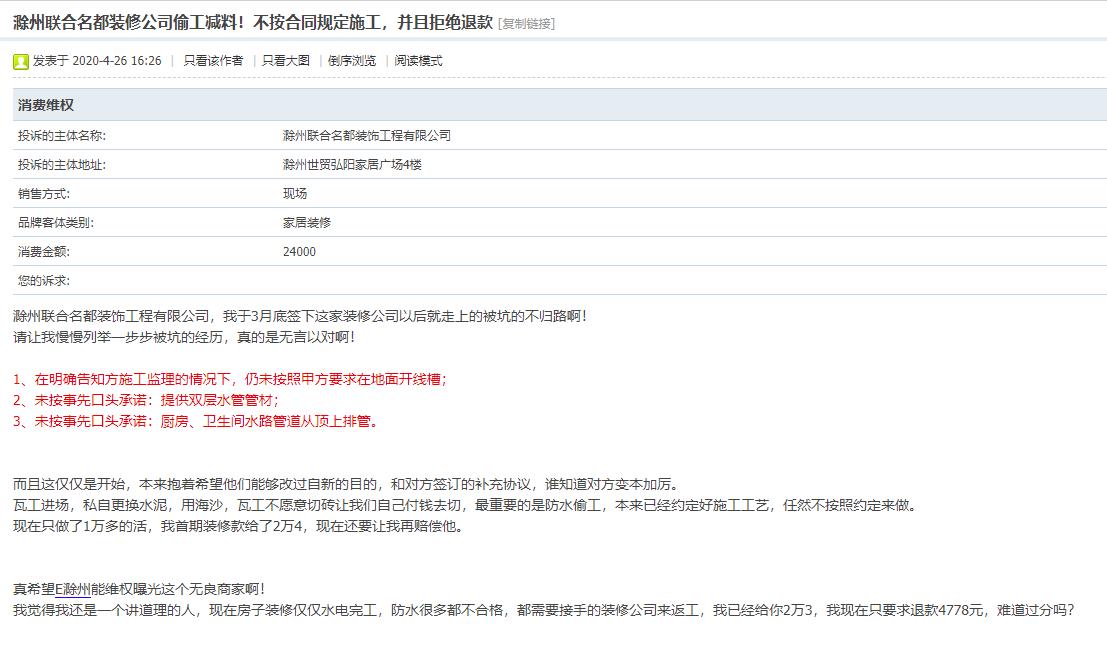Click the 家居装修 category value
Screen dimensions: 1107x649
point(307,222)
